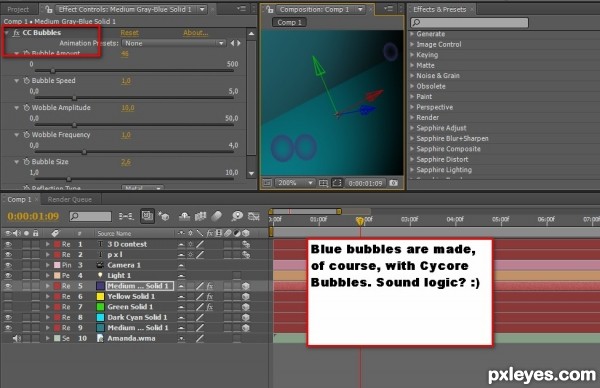Enable motion blur icon in timeline
Screen dimensions: 600x388
pos(217,217)
